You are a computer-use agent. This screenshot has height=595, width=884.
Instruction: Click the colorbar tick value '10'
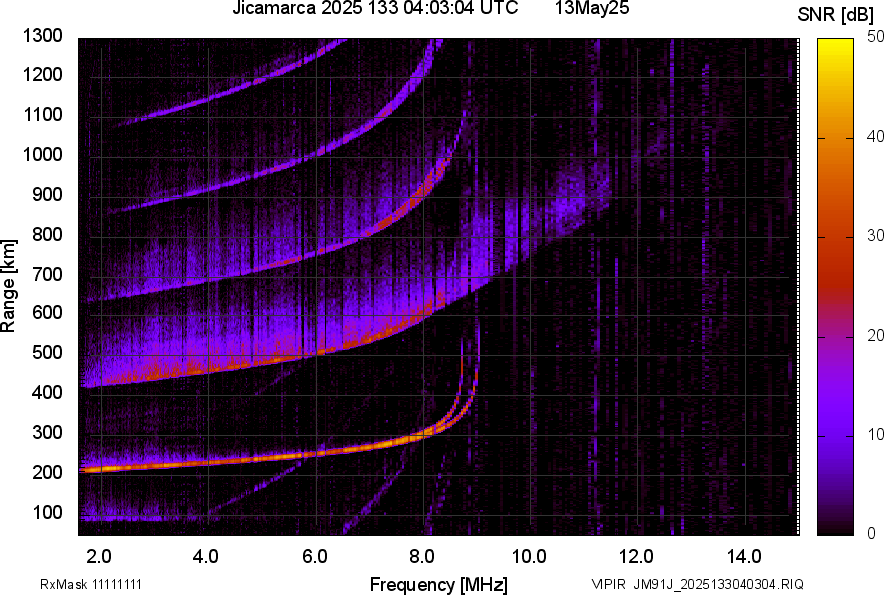click(876, 434)
